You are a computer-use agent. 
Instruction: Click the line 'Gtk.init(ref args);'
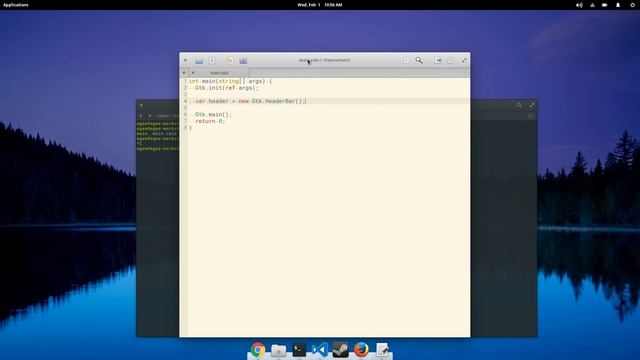227,88
